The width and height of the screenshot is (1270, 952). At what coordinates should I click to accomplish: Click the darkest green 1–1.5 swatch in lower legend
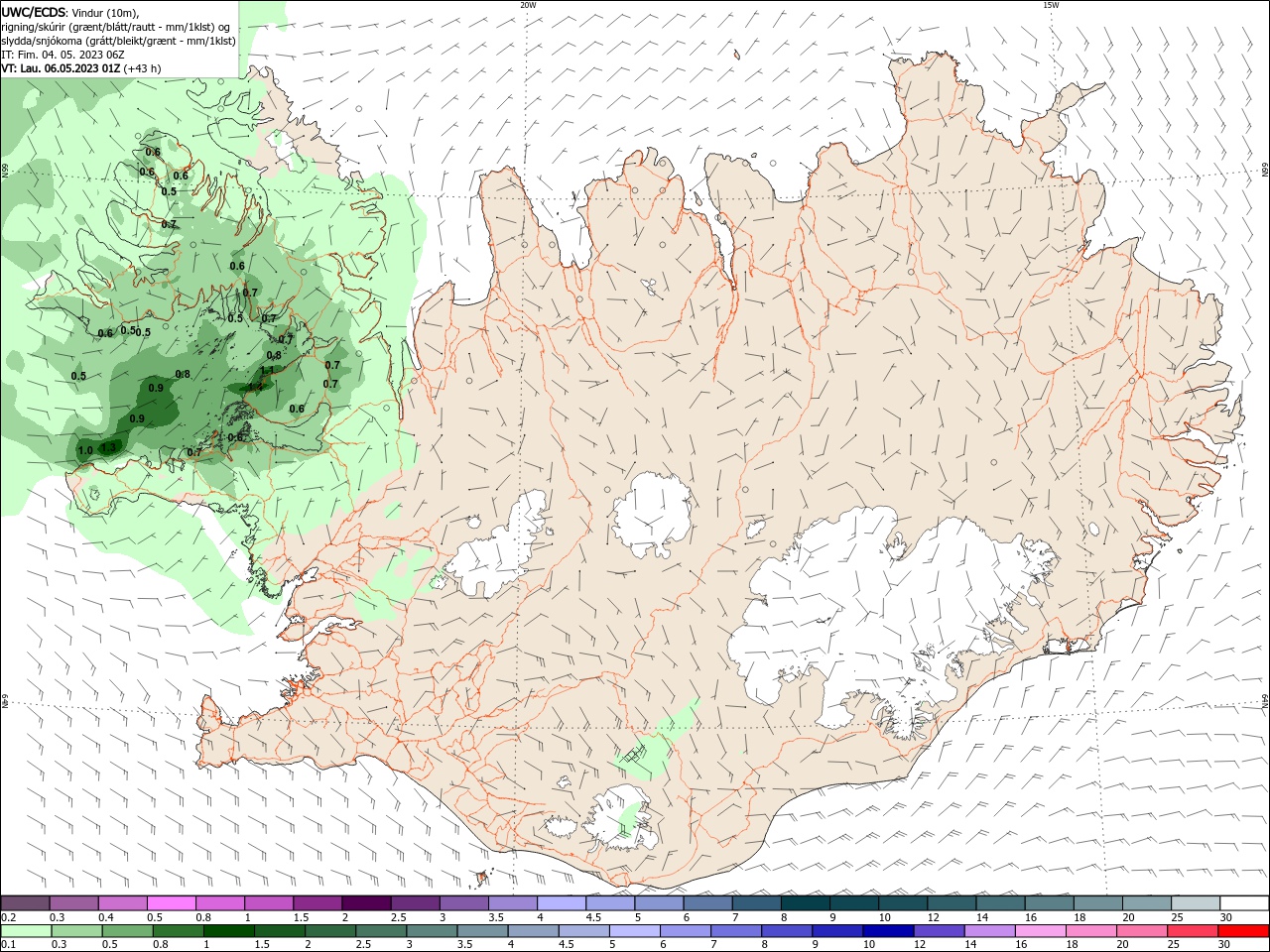[x=227, y=931]
